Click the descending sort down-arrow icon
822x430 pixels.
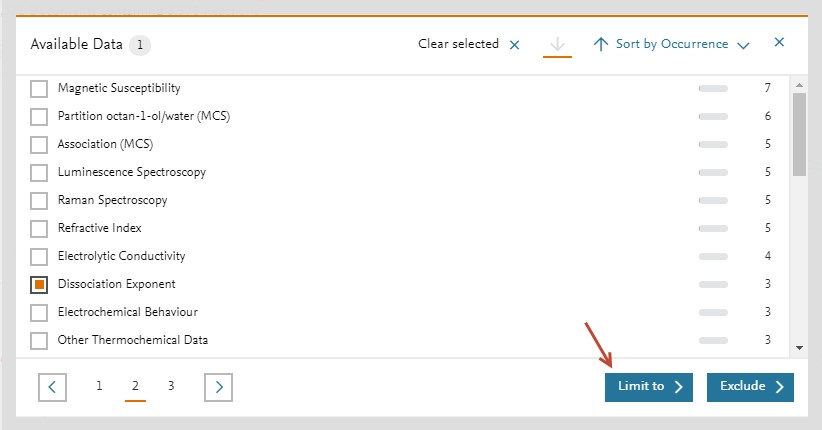[557, 45]
